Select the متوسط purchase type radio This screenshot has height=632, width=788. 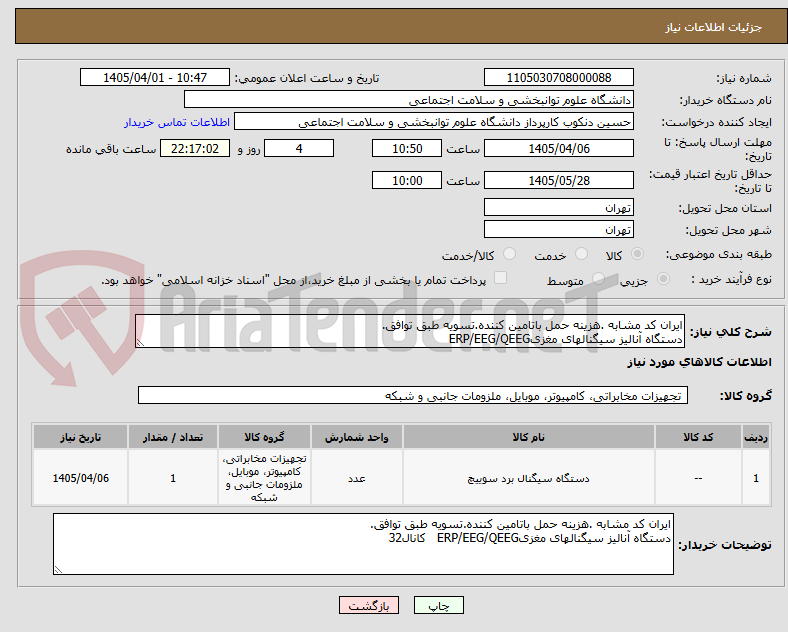598,279
